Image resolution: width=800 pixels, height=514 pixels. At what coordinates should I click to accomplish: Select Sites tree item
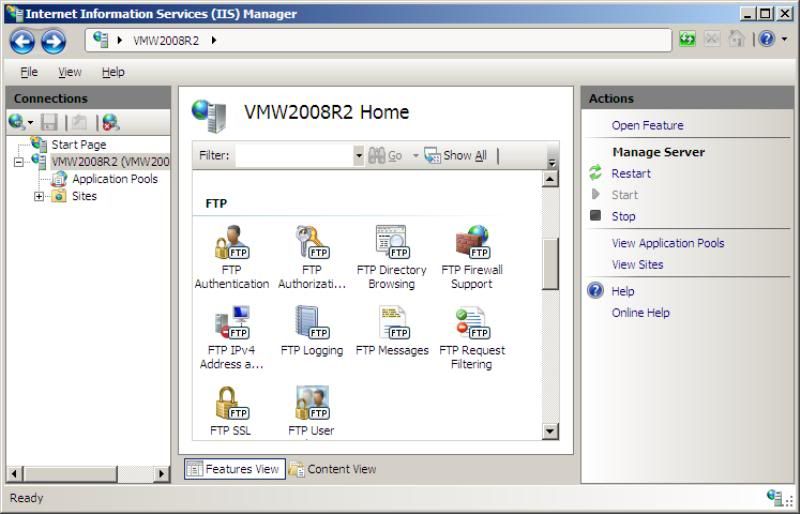[84, 196]
